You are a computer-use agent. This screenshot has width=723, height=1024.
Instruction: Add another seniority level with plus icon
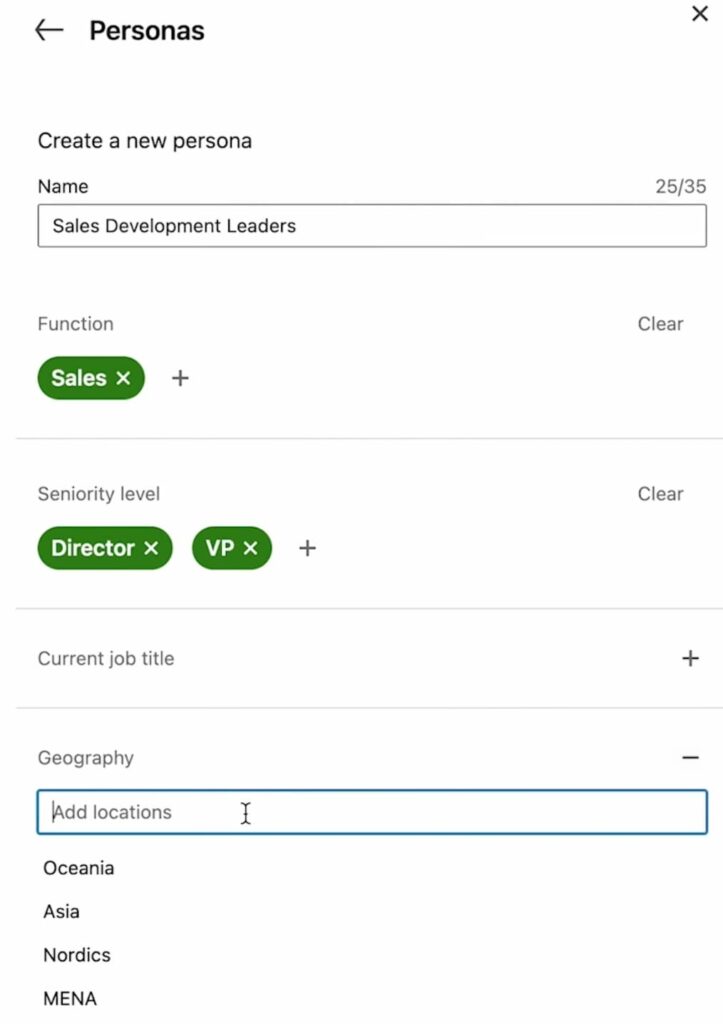308,548
